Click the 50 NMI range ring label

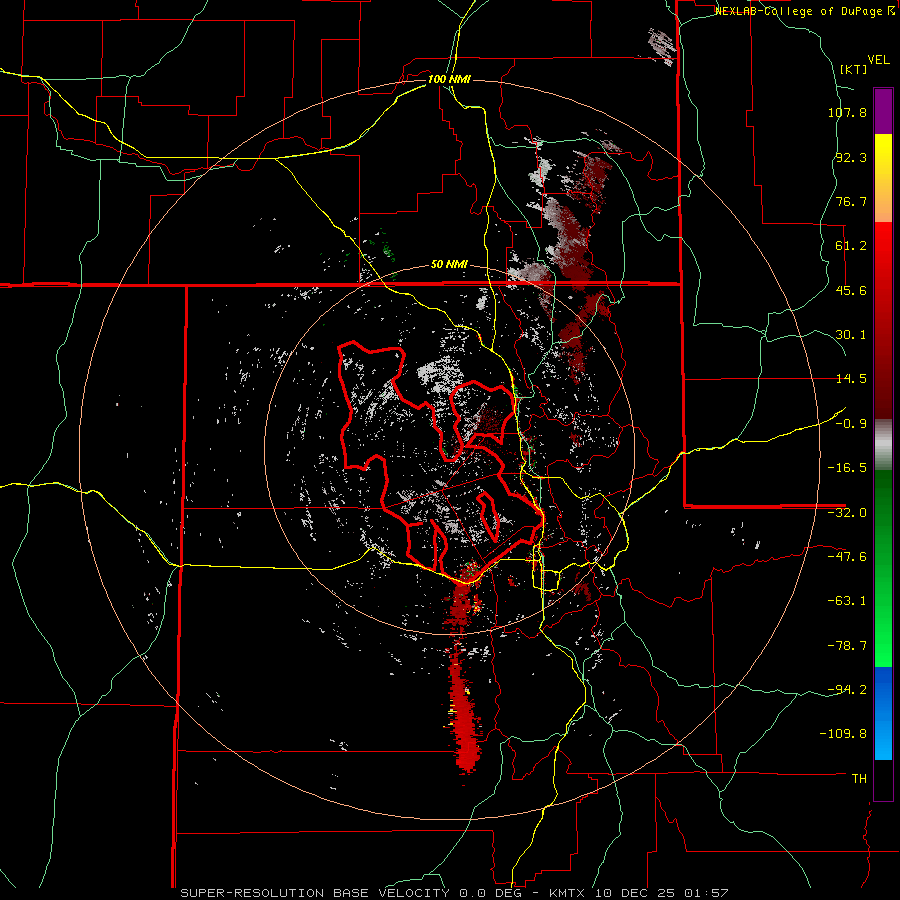coord(449,265)
